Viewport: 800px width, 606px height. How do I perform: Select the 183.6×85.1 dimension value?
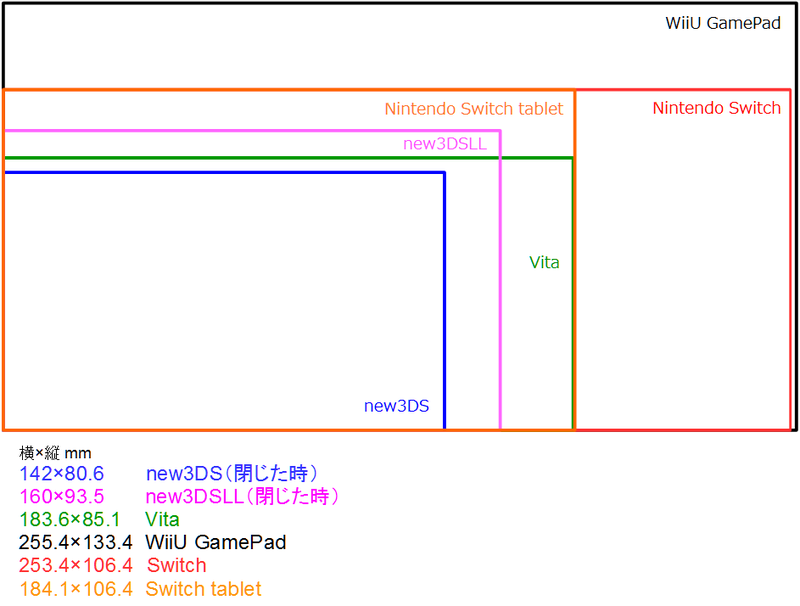click(x=69, y=519)
